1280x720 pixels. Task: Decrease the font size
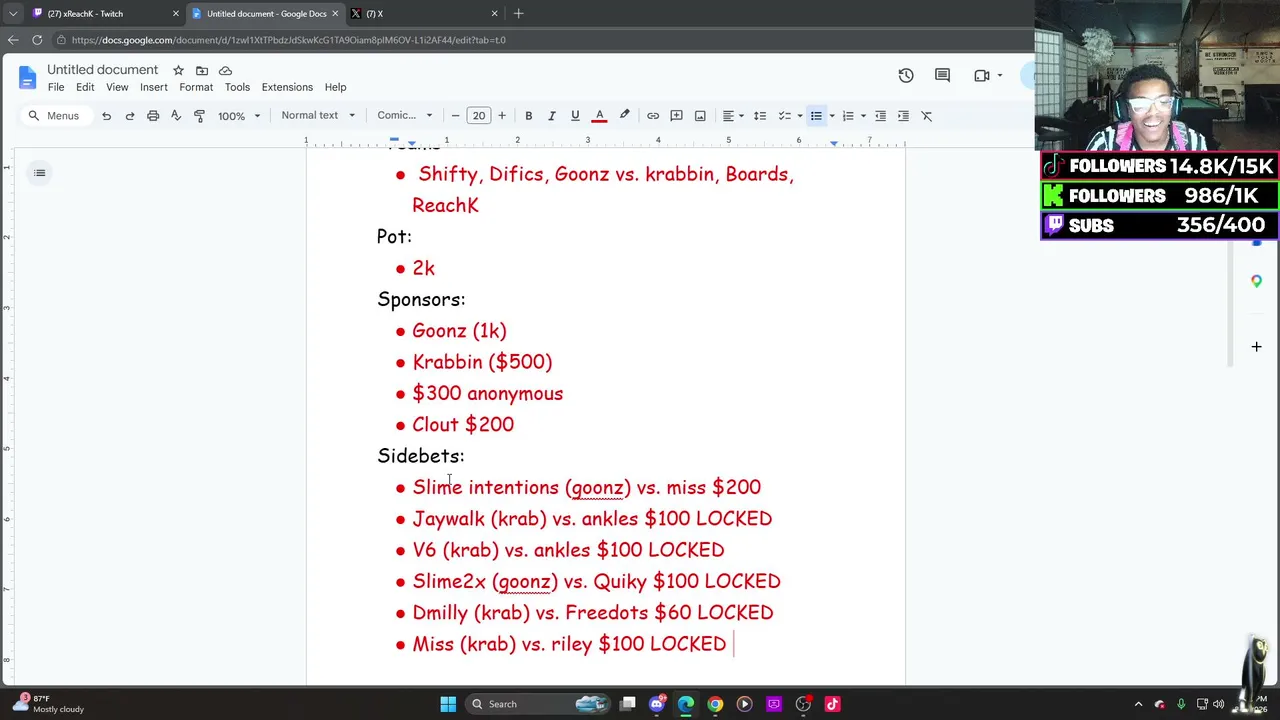(x=455, y=116)
